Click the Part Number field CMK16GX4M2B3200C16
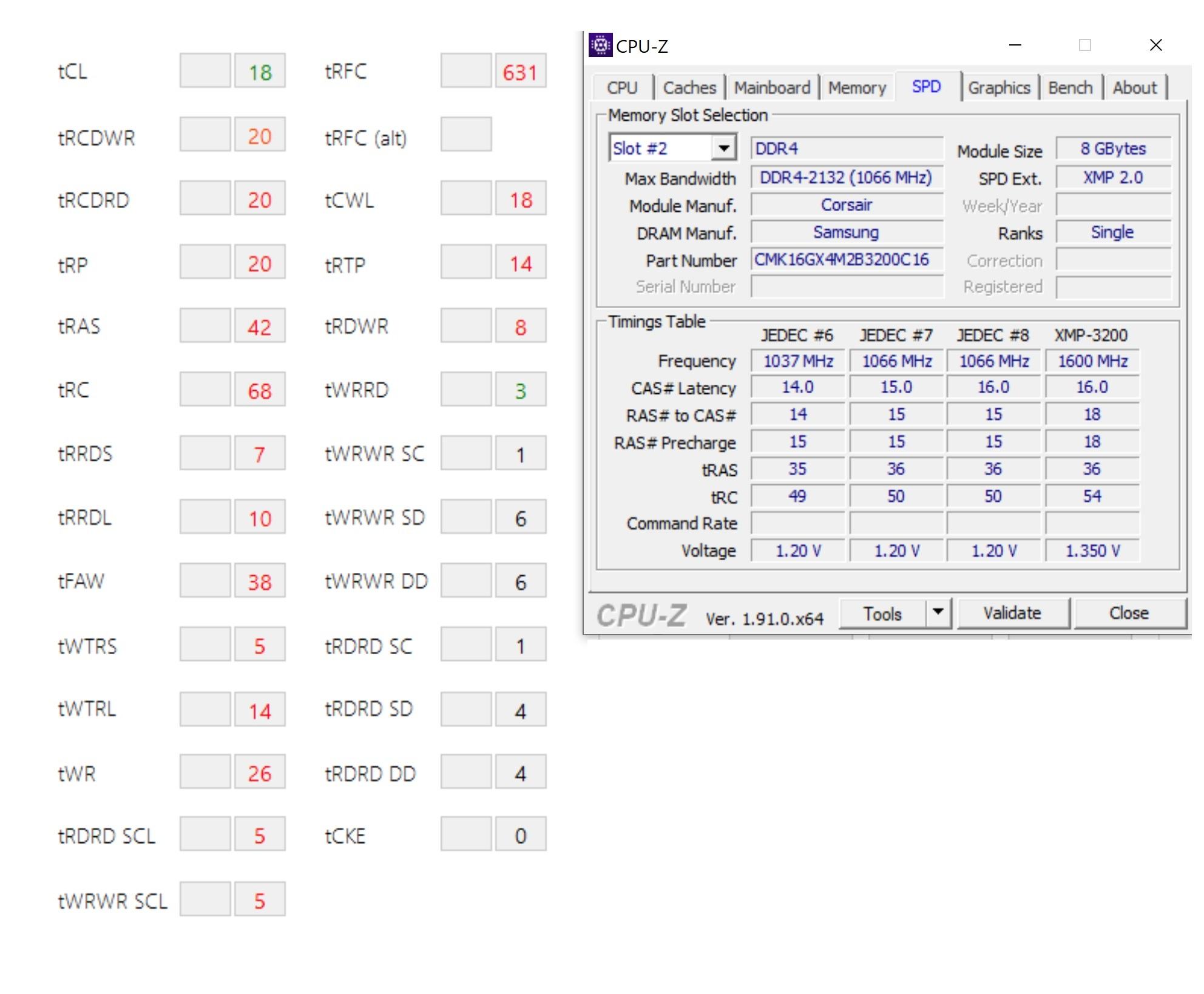The height and width of the screenshot is (994, 1204). coord(847,260)
